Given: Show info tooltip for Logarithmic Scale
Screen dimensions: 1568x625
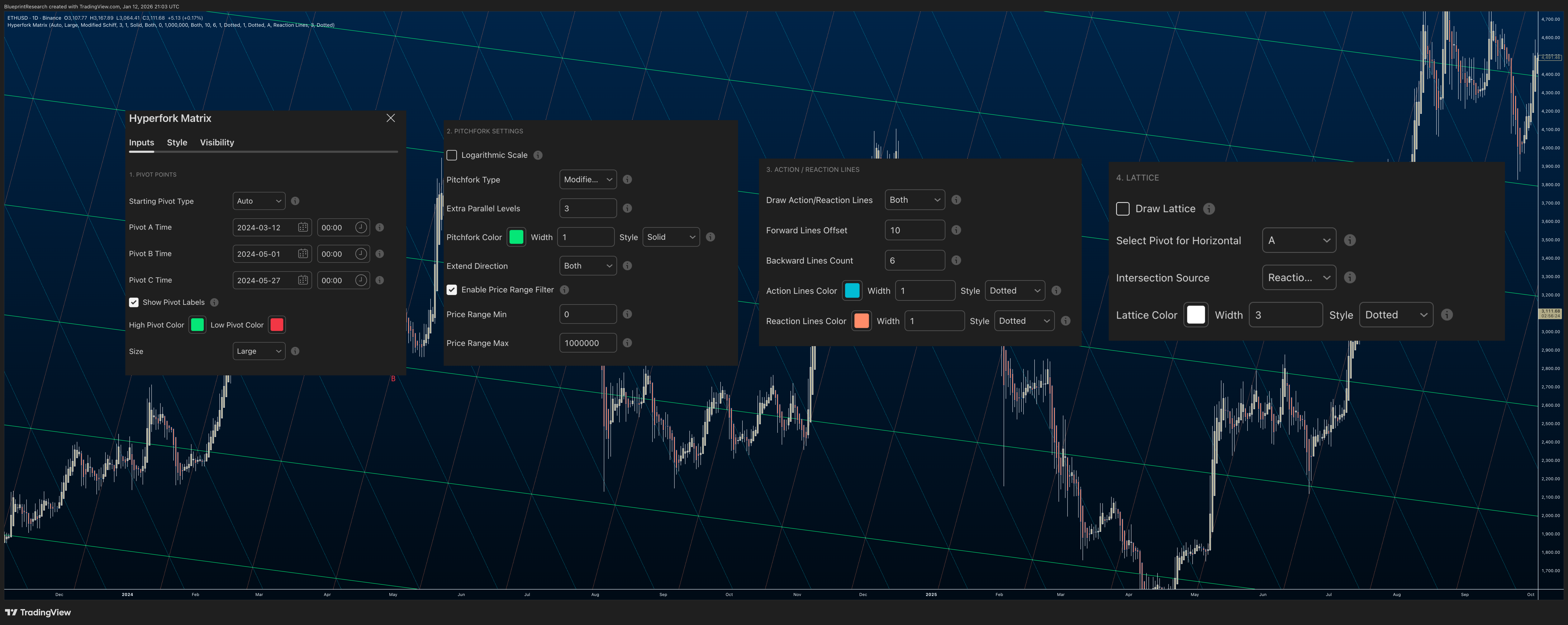Looking at the screenshot, I should click(538, 155).
